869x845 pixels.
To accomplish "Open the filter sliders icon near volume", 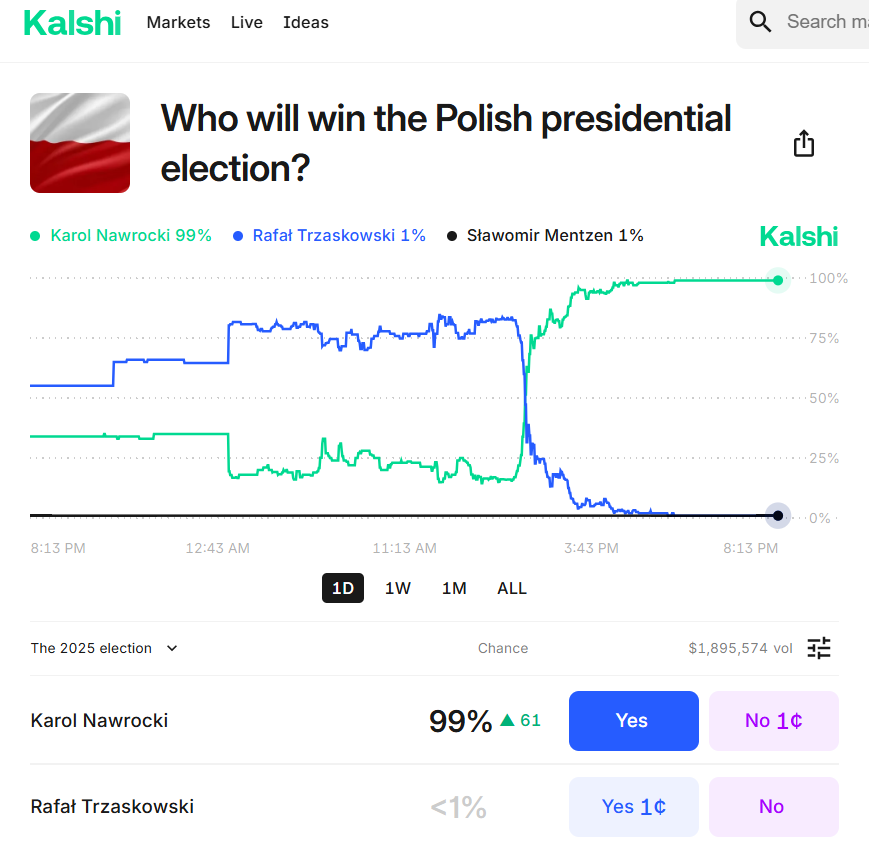I will (x=819, y=648).
